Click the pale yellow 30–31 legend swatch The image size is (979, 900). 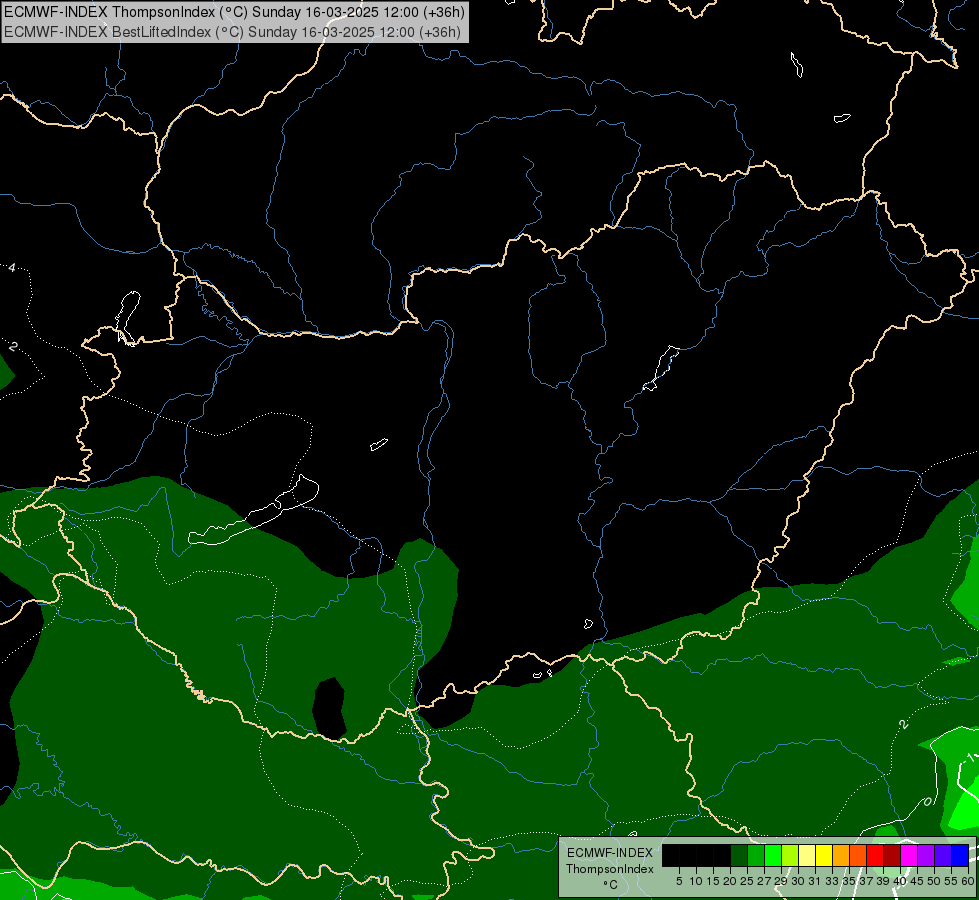(x=807, y=855)
